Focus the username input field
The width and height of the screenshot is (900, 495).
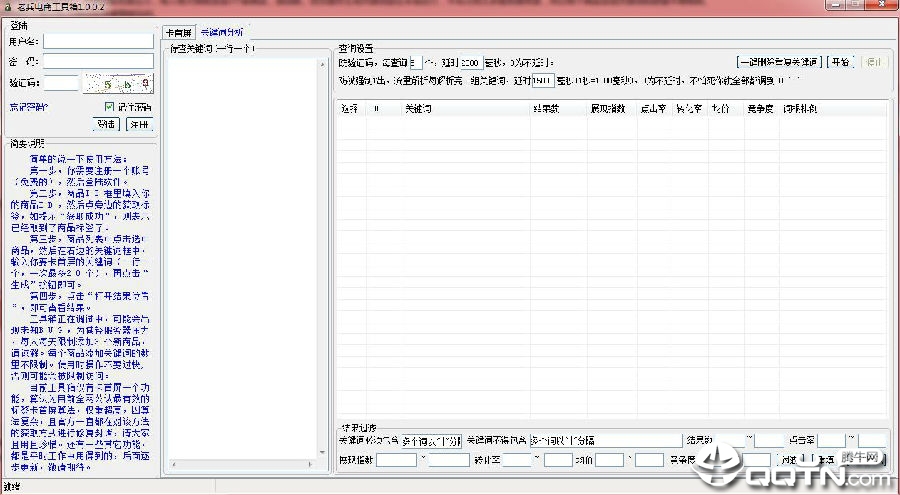(98, 41)
